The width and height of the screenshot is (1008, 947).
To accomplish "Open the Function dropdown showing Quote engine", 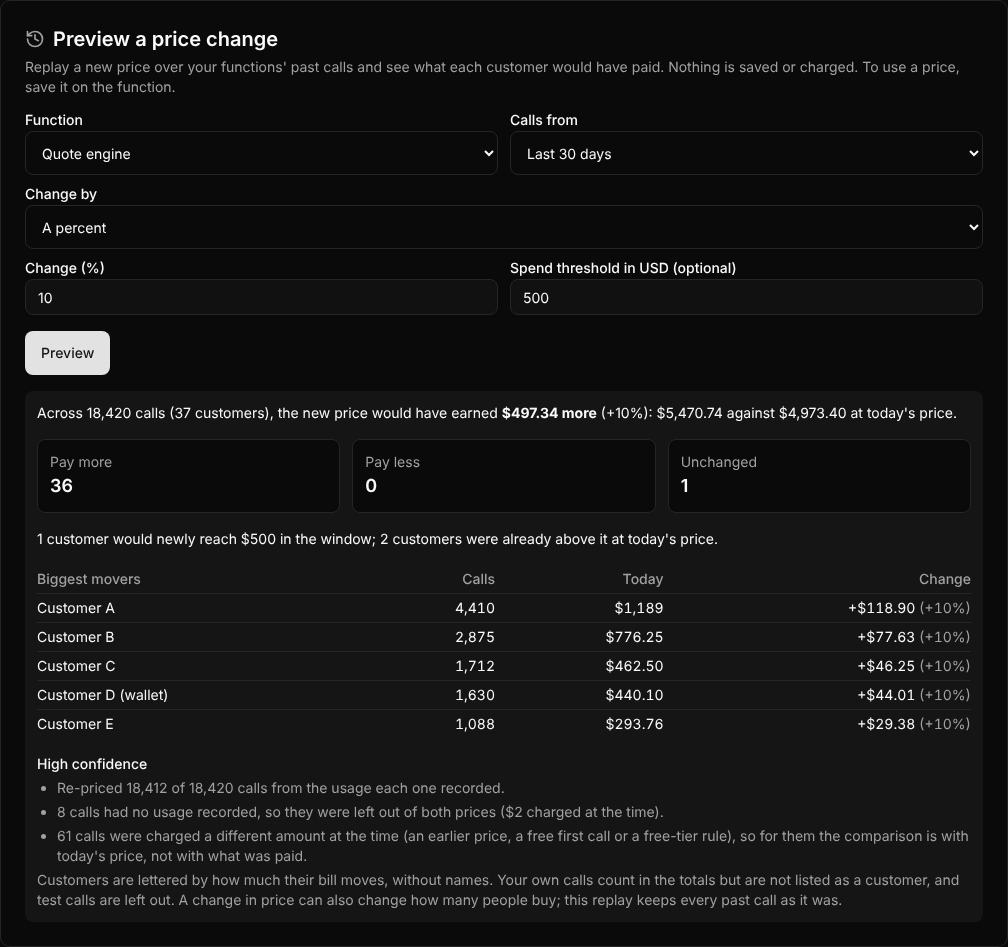I will [x=261, y=153].
